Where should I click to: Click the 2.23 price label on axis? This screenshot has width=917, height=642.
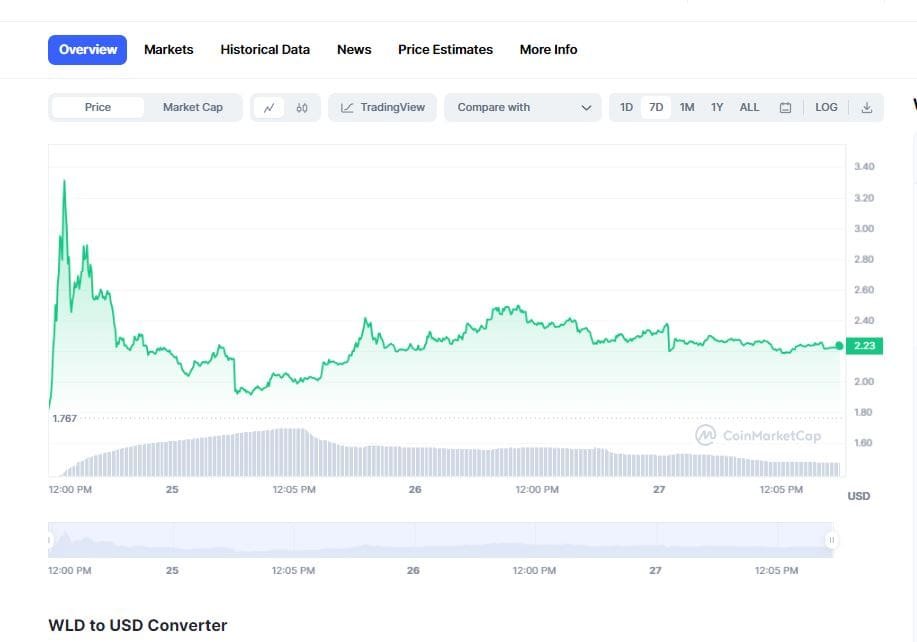(864, 345)
